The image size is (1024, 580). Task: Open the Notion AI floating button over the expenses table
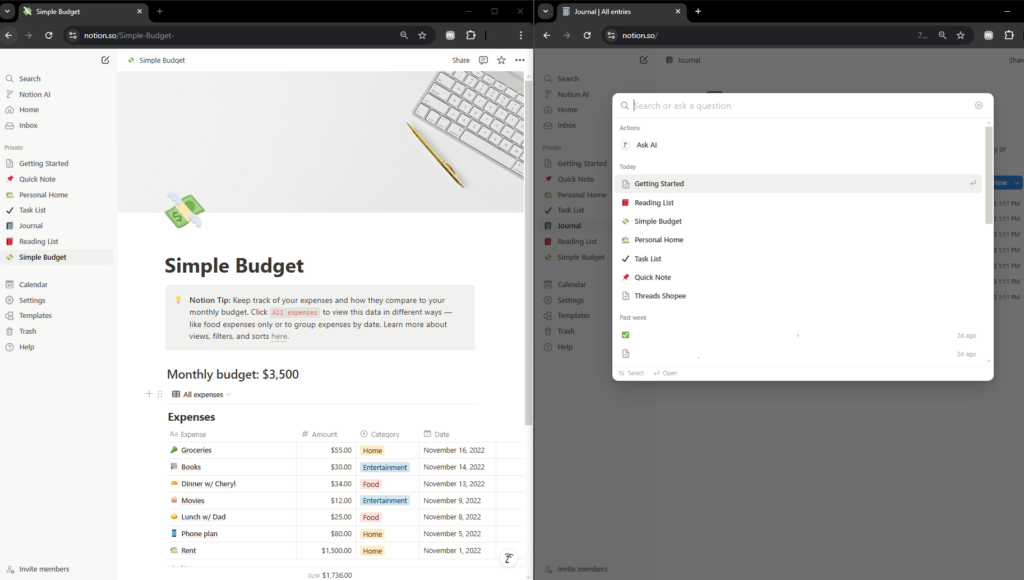click(x=508, y=558)
